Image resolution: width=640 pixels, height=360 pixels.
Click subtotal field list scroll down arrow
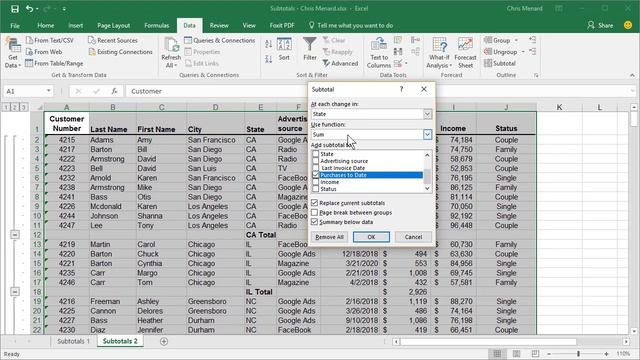click(427, 189)
